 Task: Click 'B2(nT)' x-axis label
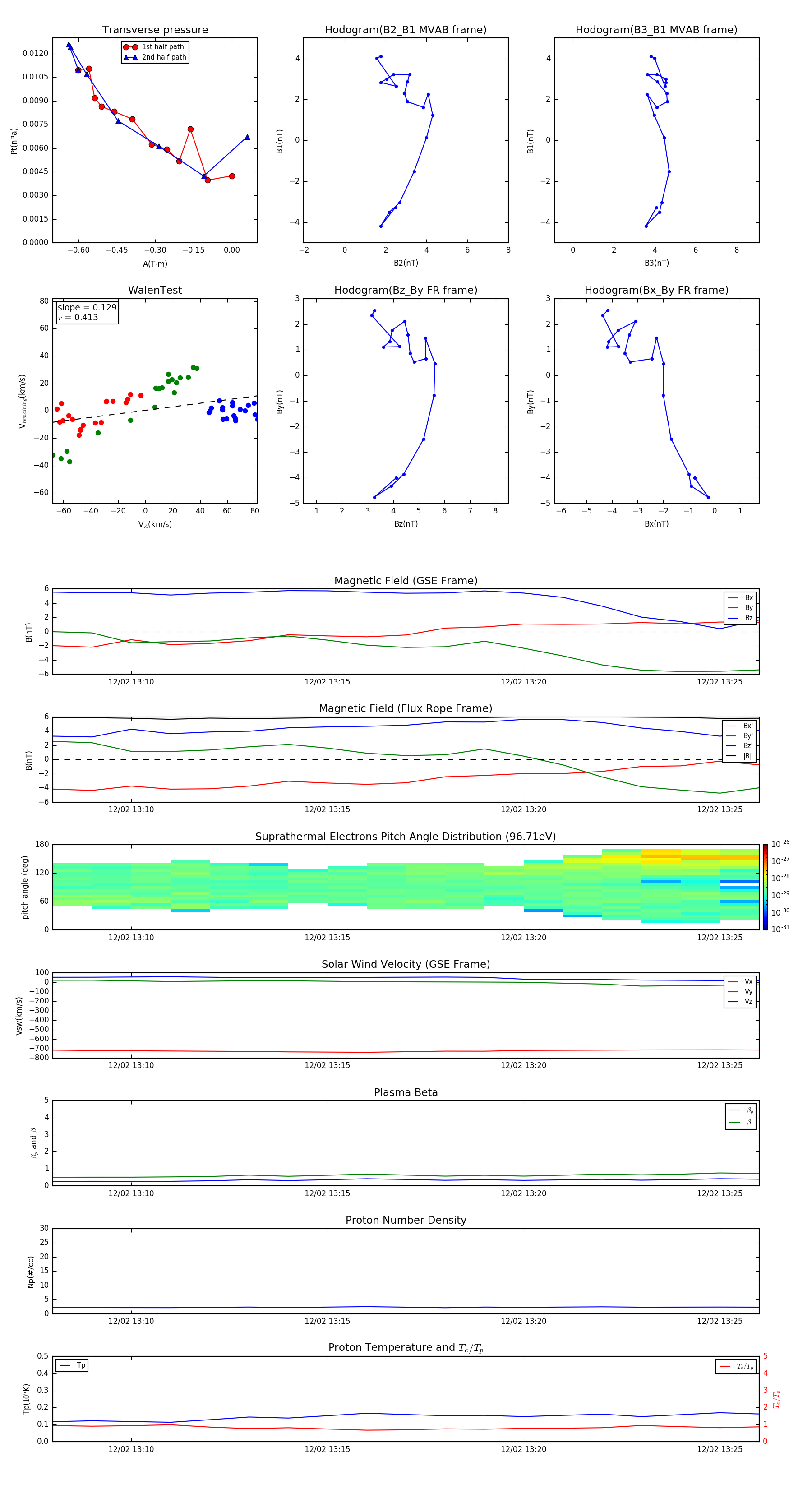406,263
